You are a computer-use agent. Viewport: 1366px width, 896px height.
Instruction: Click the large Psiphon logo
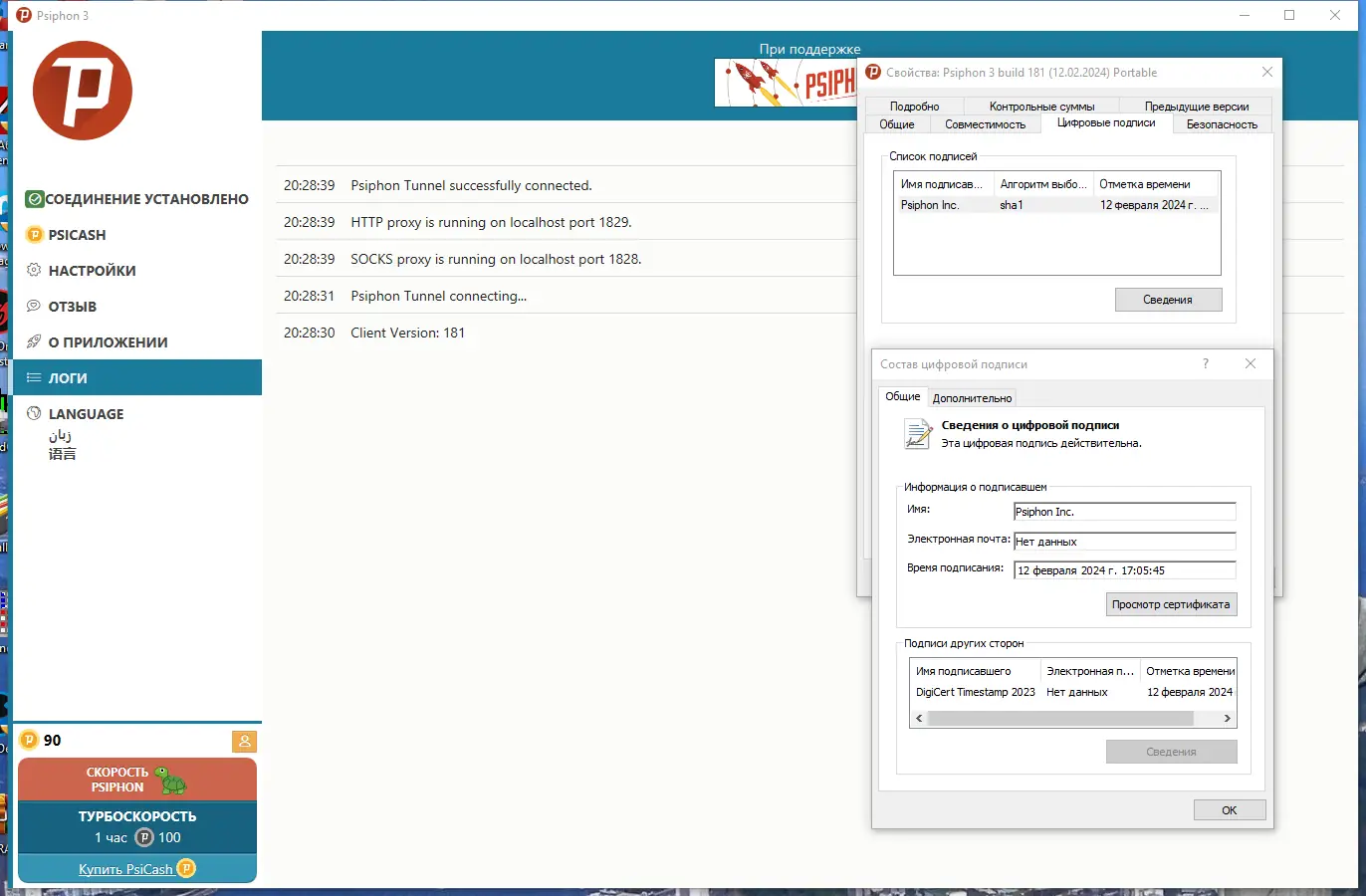83,91
